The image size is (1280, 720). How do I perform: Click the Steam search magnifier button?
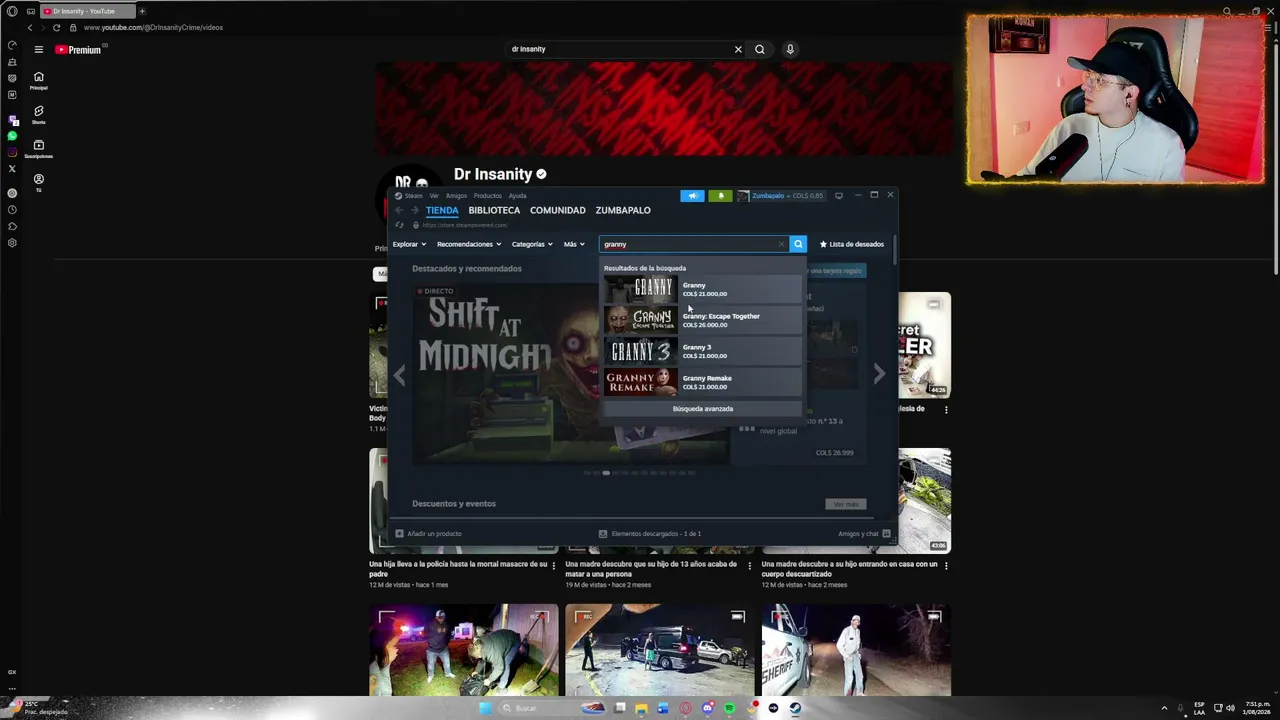coord(798,244)
